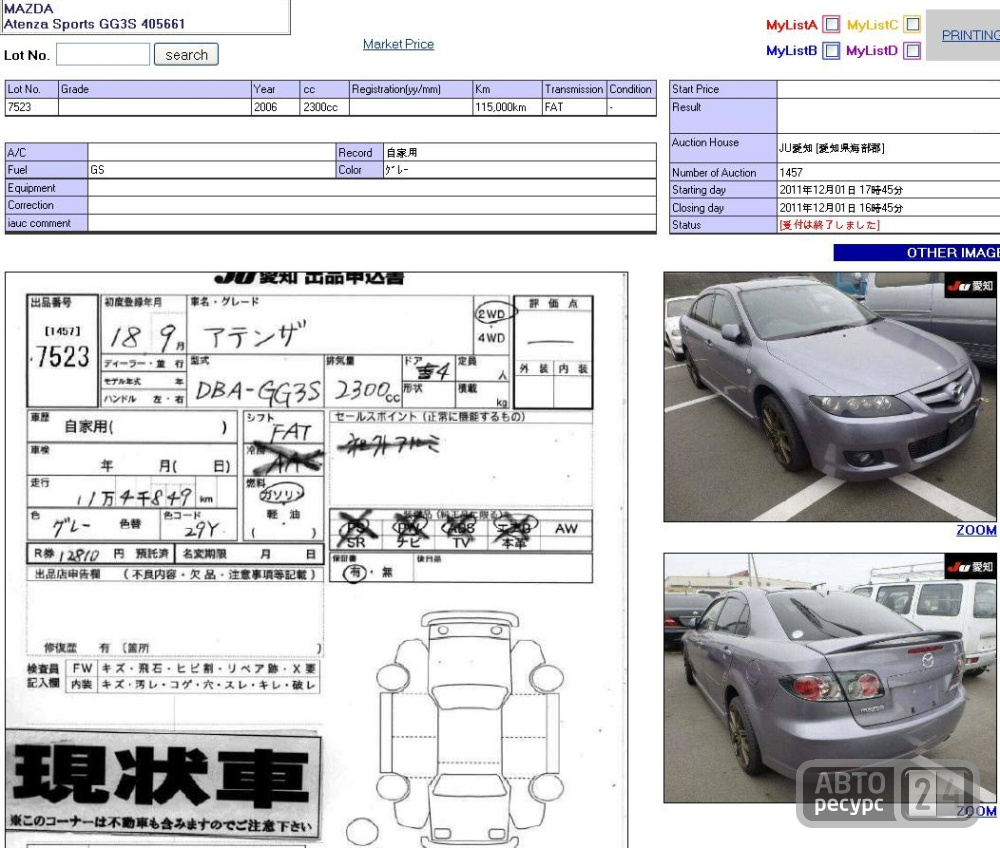Click ZOOM under the rear car photo
This screenshot has width=1000, height=848.
click(976, 811)
